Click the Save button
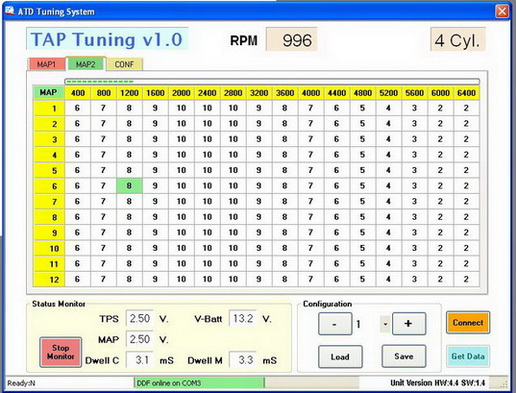Image resolution: width=516 pixels, height=393 pixels. (x=404, y=356)
